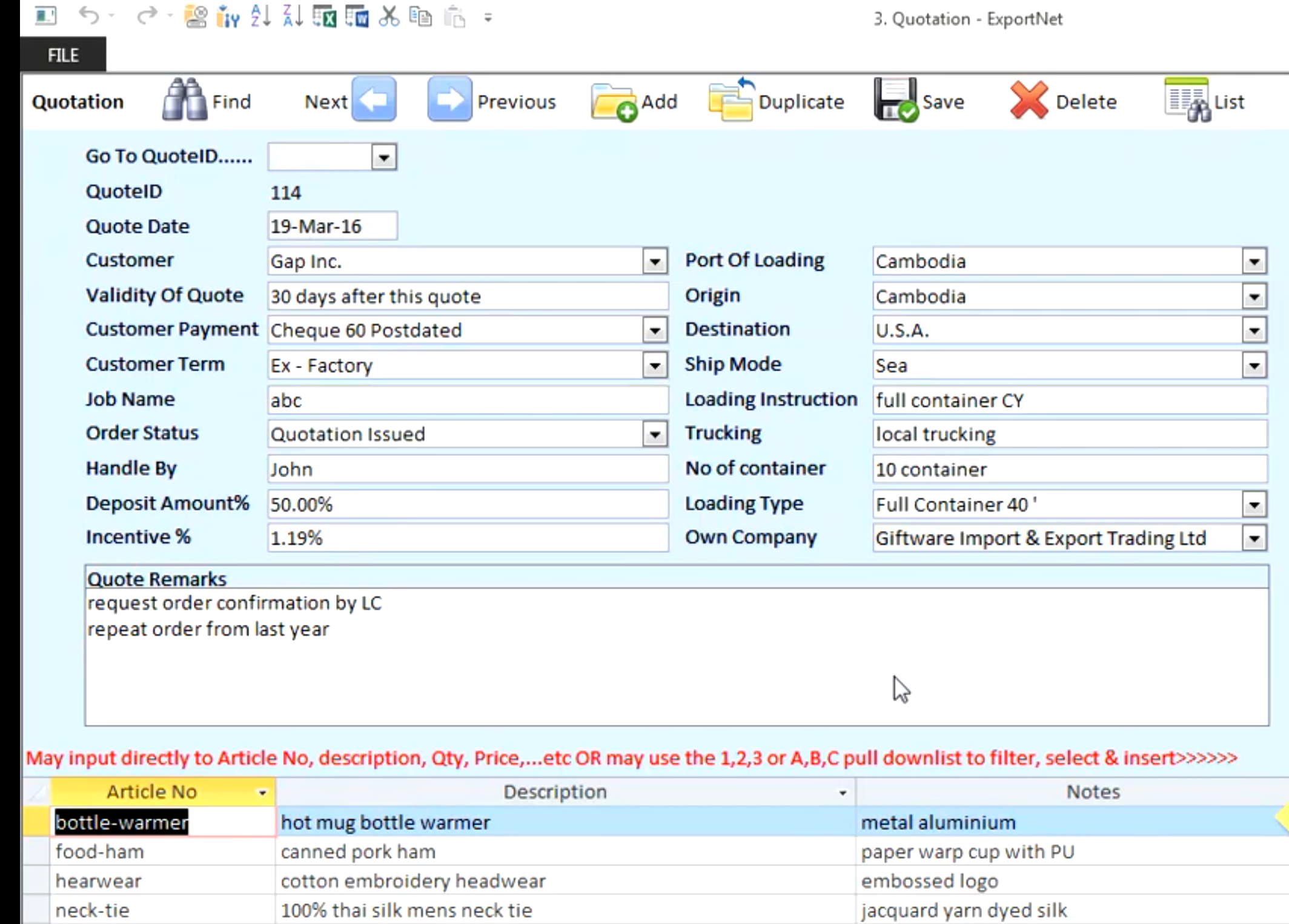The height and width of the screenshot is (924, 1289).
Task: Click the backup database icon in quick toolbar
Action: point(195,16)
